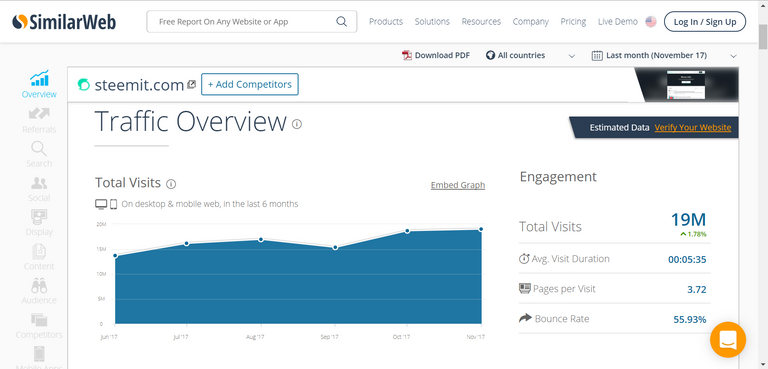Click the globe icon beside All countries
The height and width of the screenshot is (369, 768).
click(490, 55)
